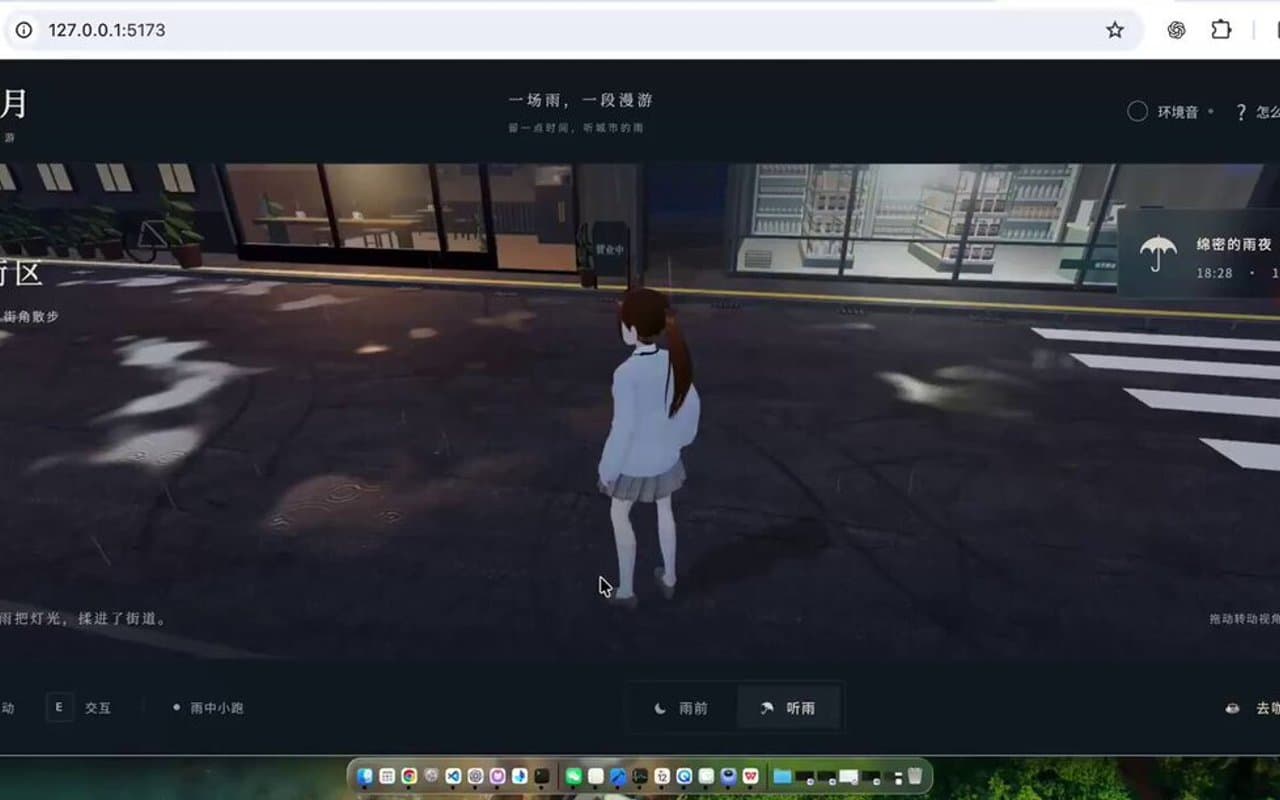
Task: Bookmark this page with the star icon
Action: [1115, 30]
